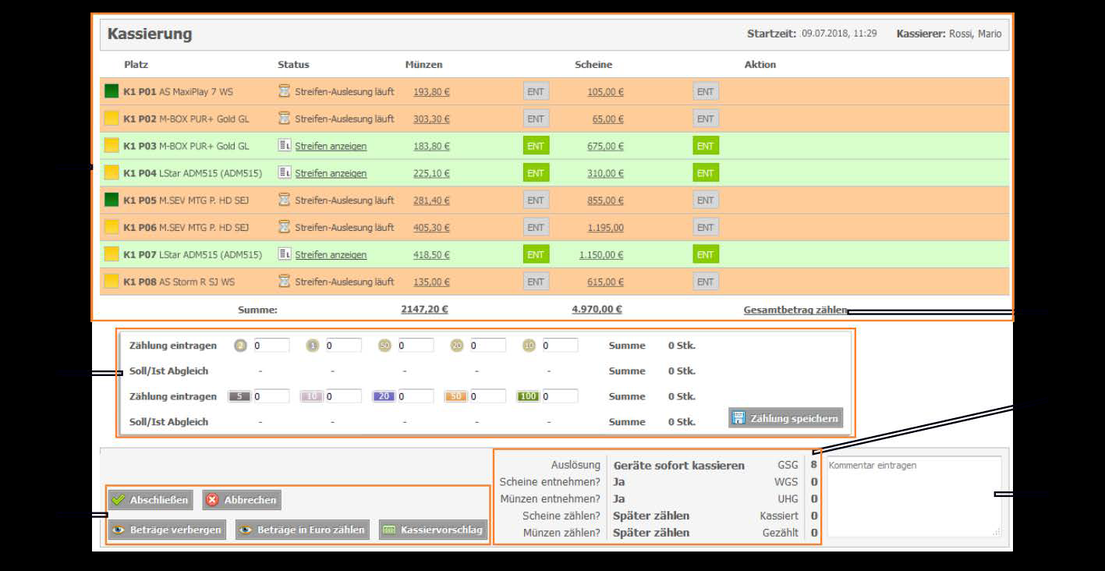The image size is (1105, 571).
Task: Click green banknote ENT button for K1 P07
Action: (x=705, y=254)
